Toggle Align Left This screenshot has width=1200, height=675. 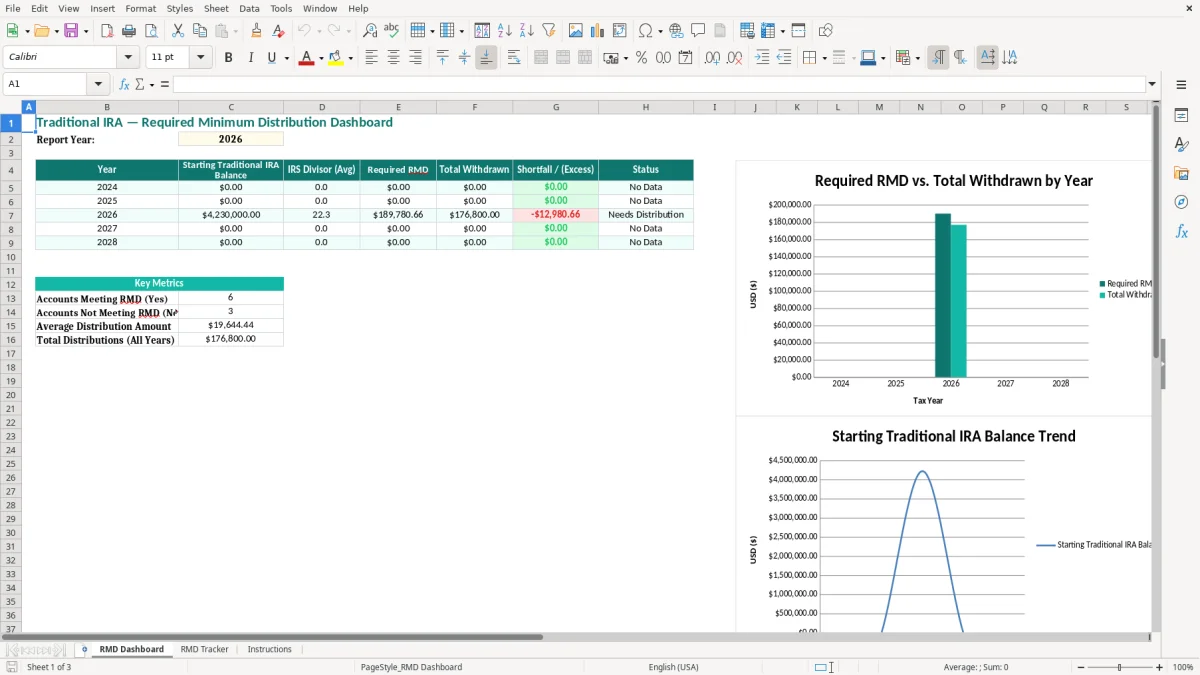click(x=371, y=58)
